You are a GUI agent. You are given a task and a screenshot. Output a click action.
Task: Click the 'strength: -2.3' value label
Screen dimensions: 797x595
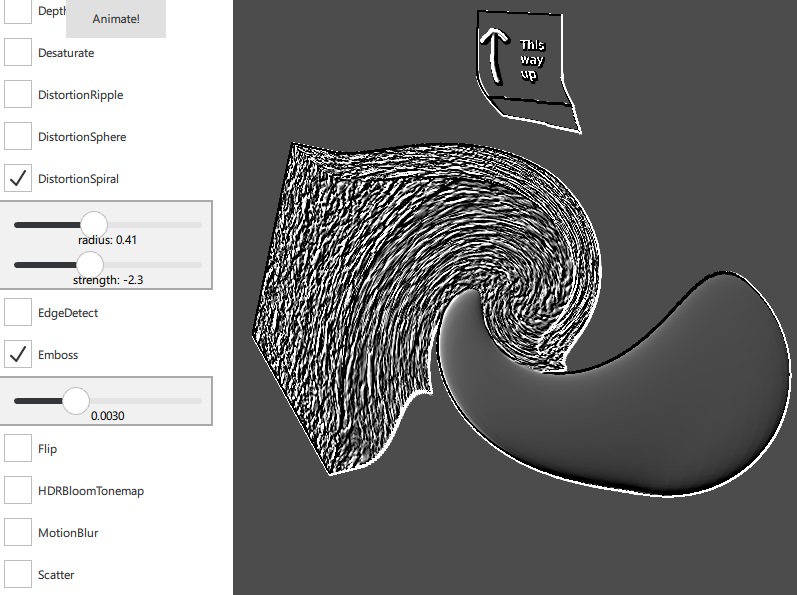107,280
